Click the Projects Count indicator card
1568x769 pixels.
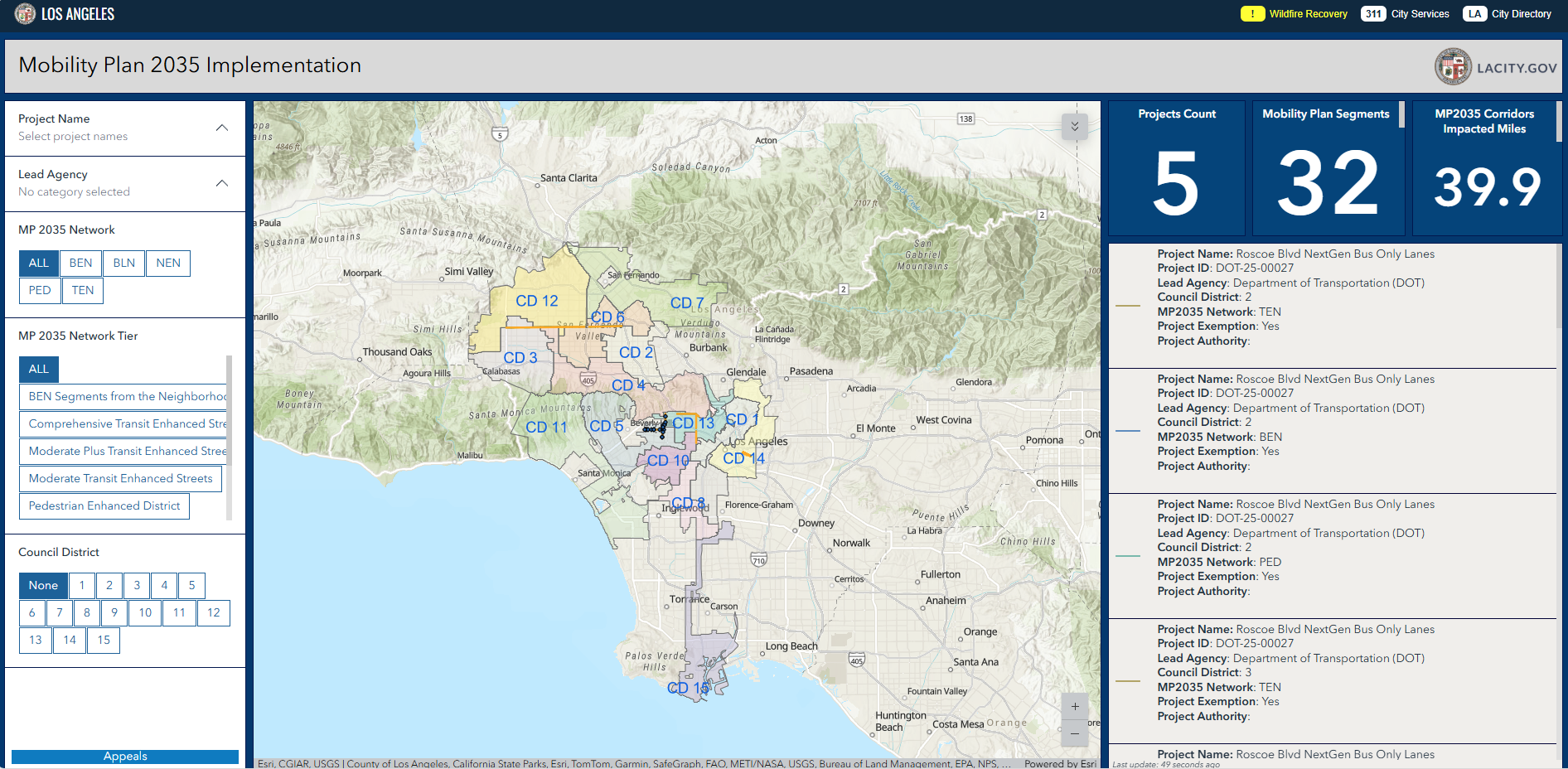(1177, 168)
